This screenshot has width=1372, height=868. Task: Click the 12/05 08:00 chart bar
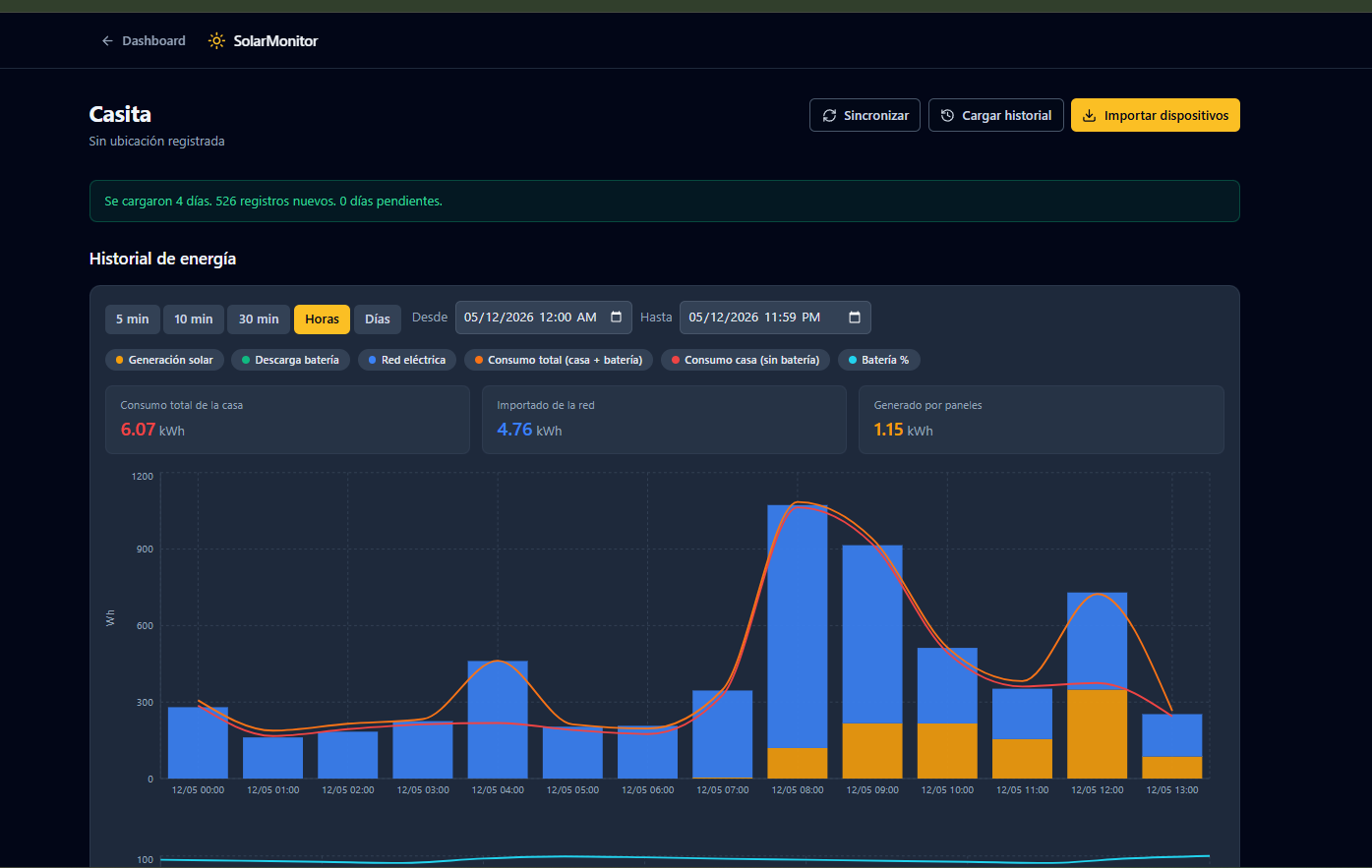[798, 642]
